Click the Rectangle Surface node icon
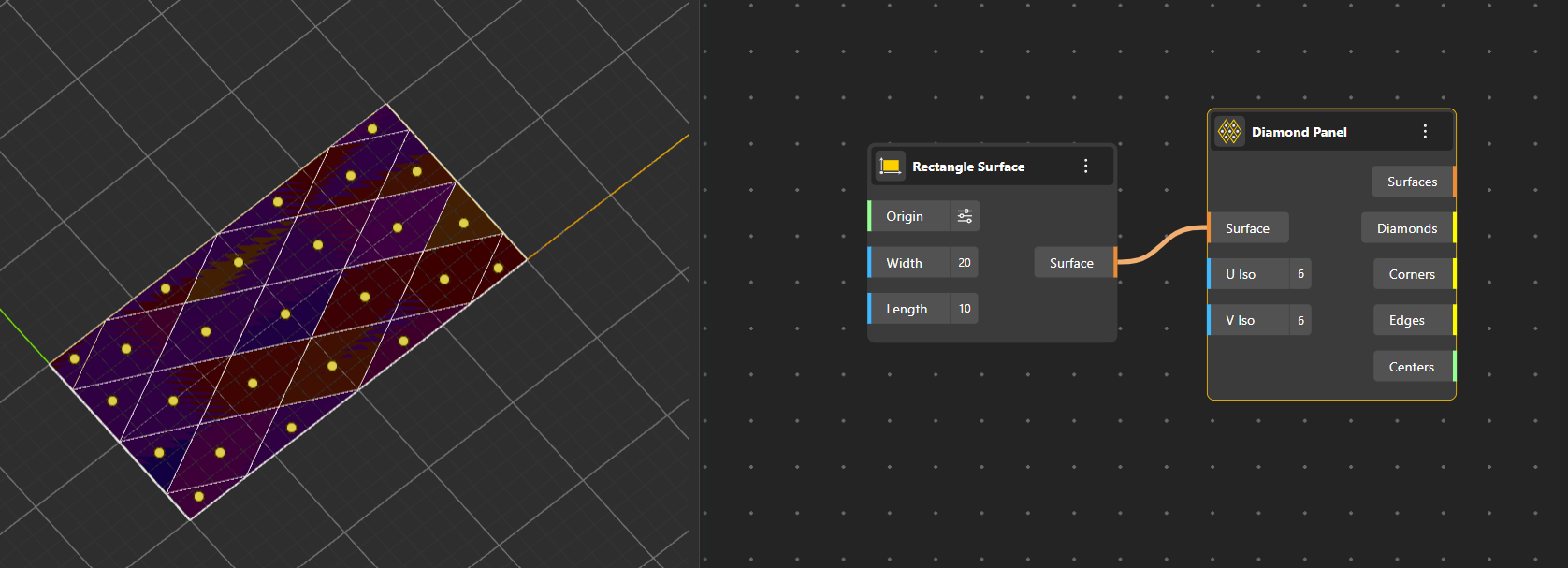Image resolution: width=1568 pixels, height=568 pixels. [x=891, y=167]
